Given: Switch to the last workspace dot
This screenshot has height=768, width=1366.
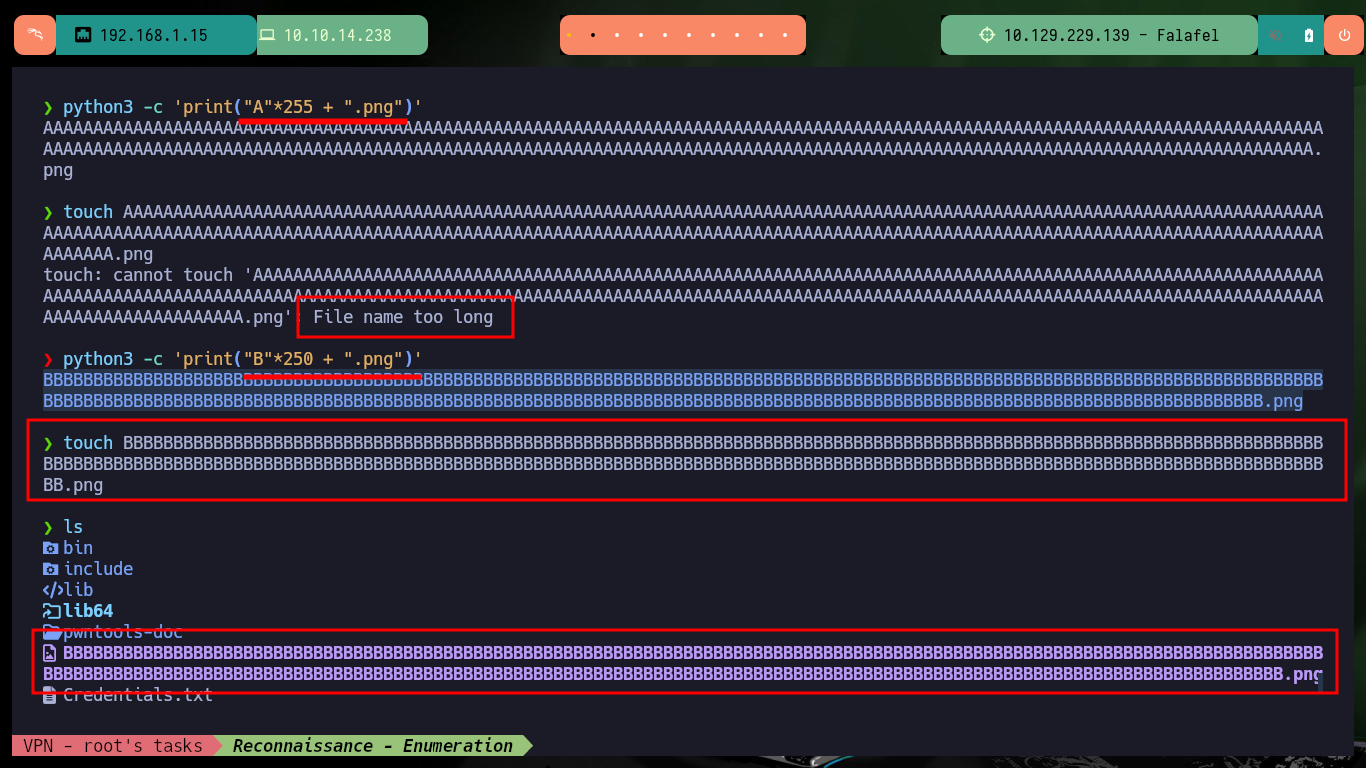Looking at the screenshot, I should coord(785,35).
